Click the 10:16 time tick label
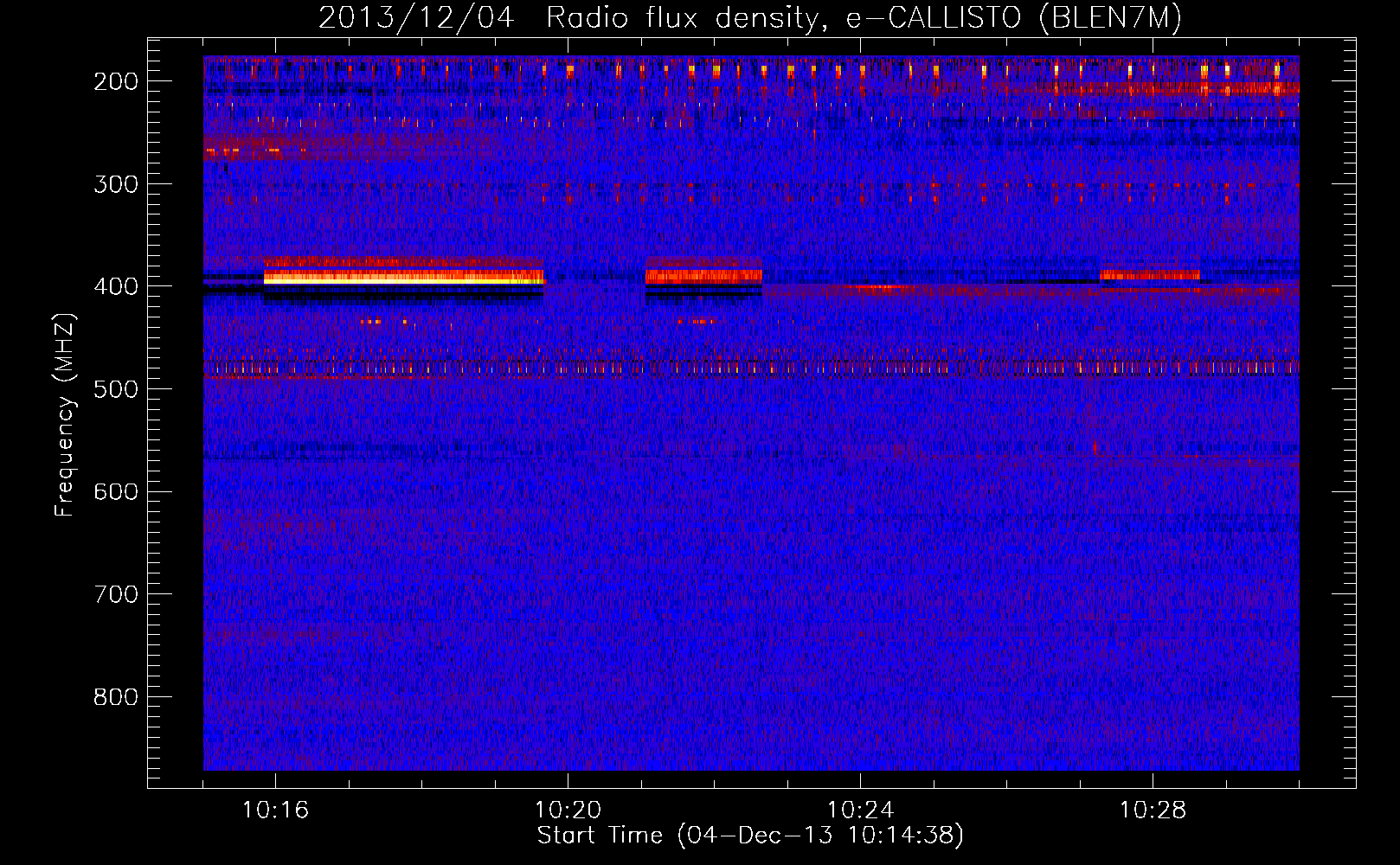The image size is (1400, 865). (275, 811)
